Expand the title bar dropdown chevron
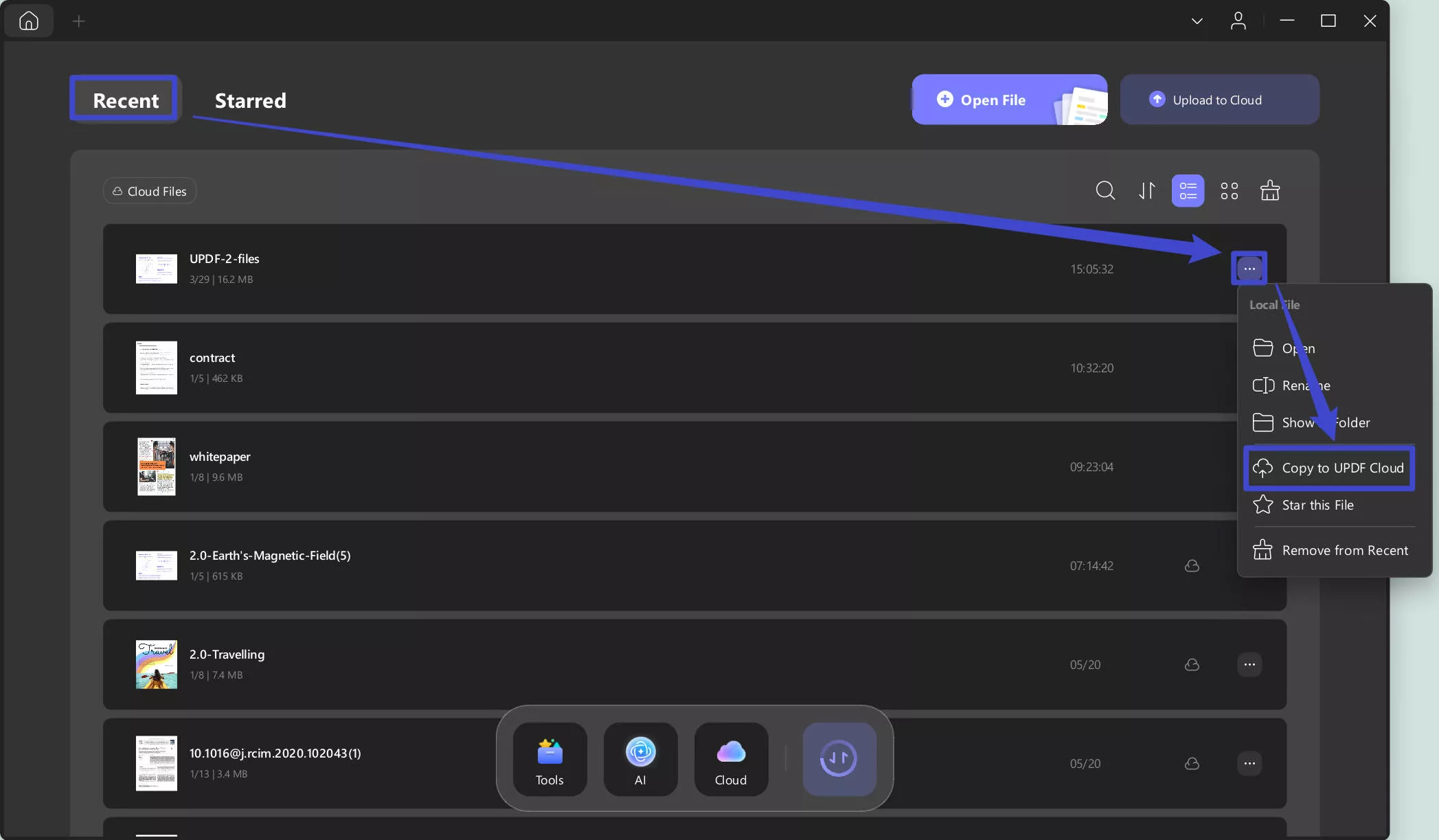 tap(1197, 21)
